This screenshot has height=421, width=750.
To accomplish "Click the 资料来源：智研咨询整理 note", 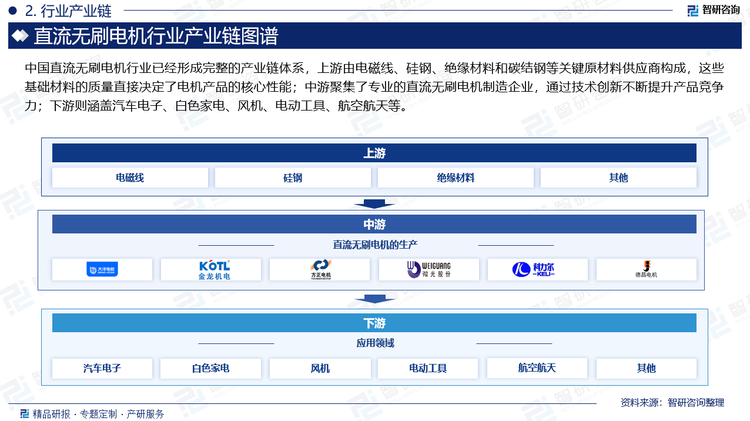I will [x=672, y=402].
